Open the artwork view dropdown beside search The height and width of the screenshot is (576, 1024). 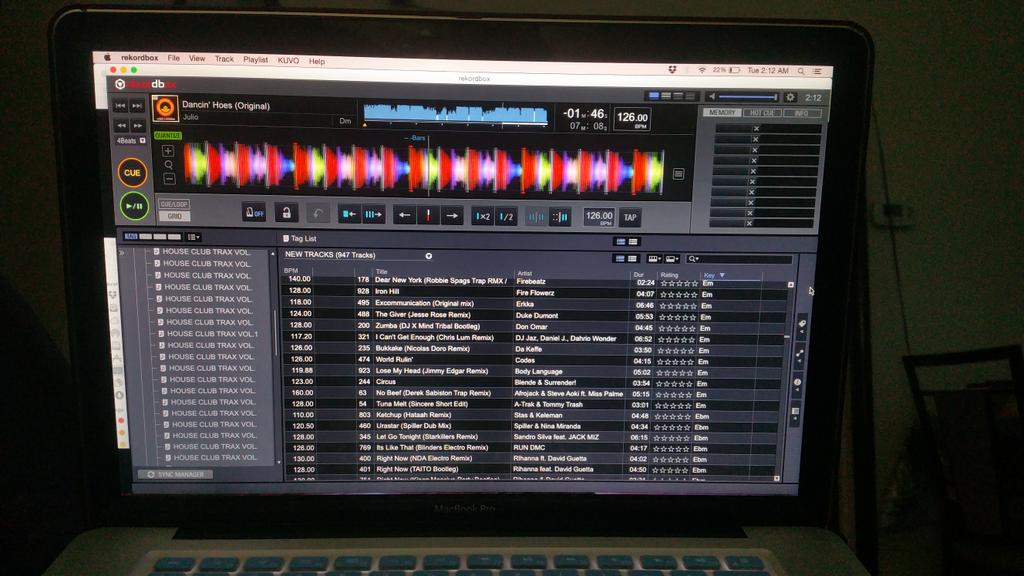tap(672, 259)
